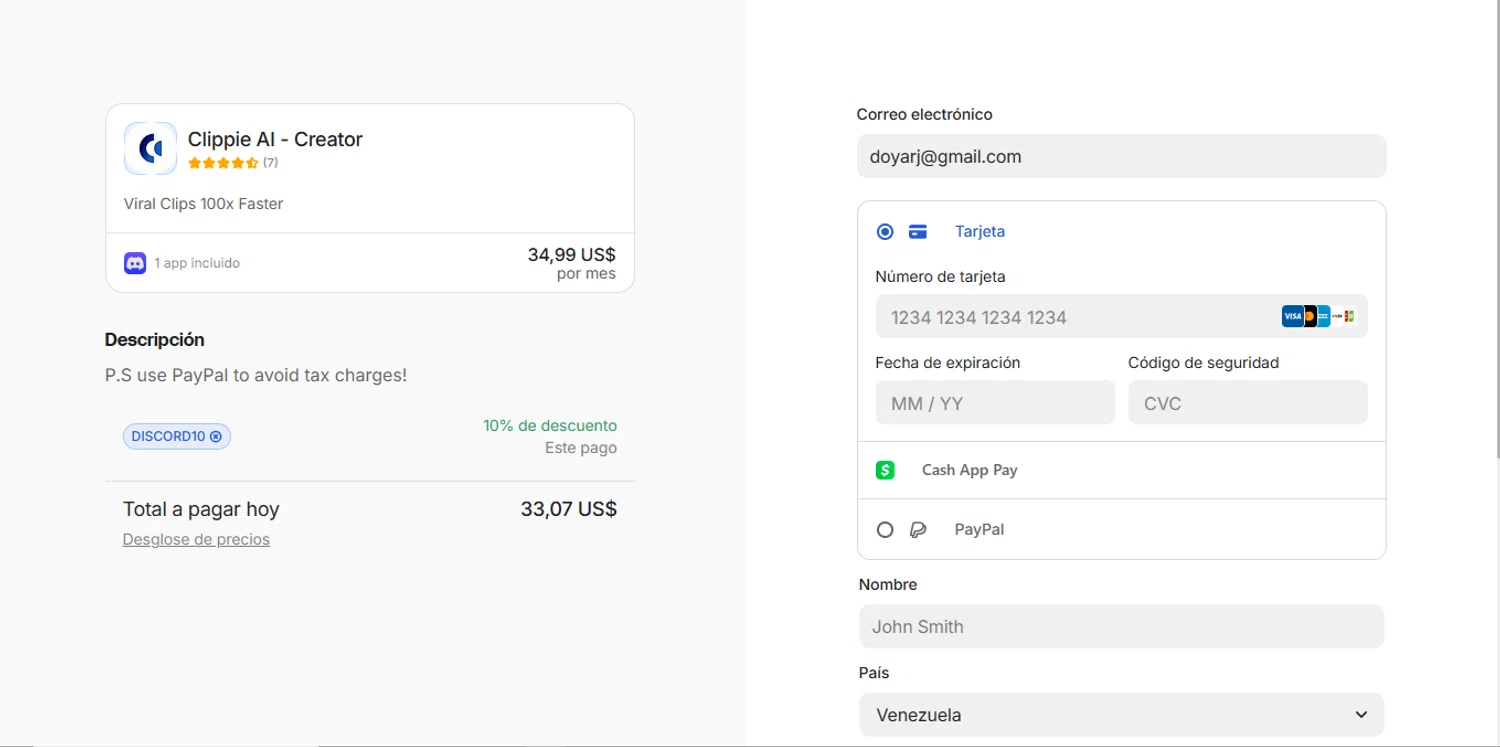Click the Nombre input field

coord(1121,627)
